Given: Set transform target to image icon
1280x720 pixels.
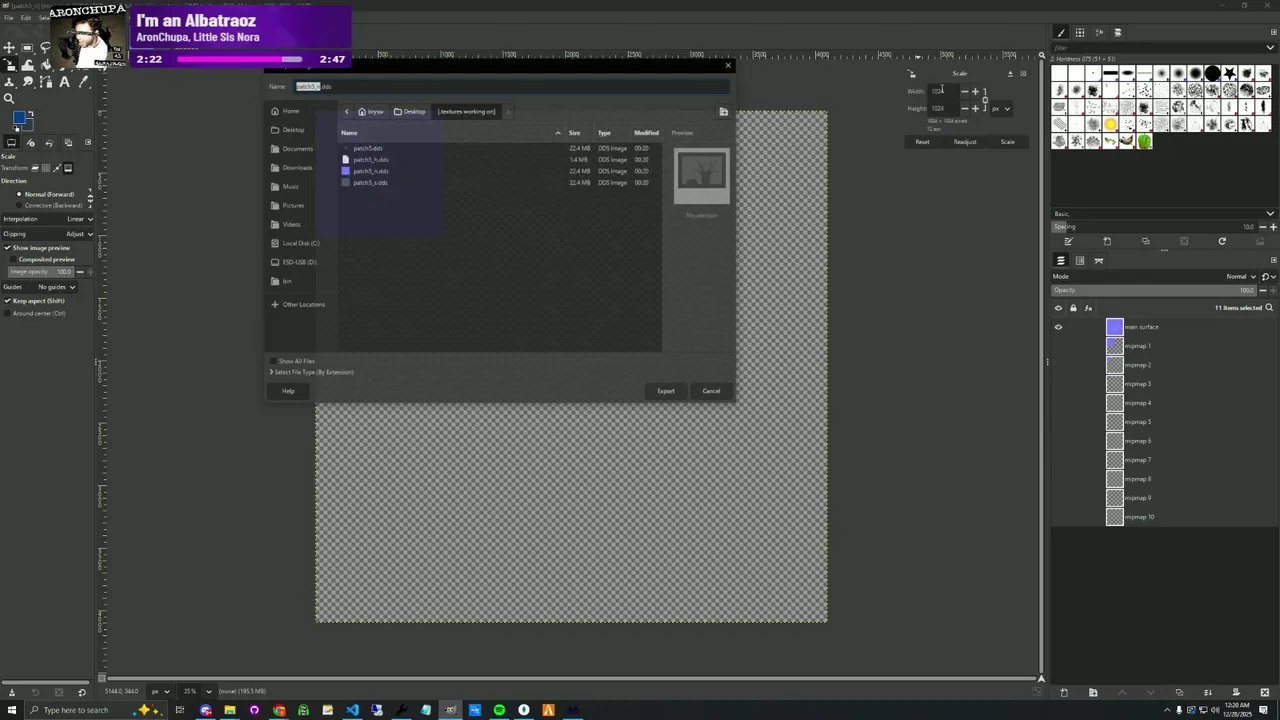Looking at the screenshot, I should pos(68,168).
